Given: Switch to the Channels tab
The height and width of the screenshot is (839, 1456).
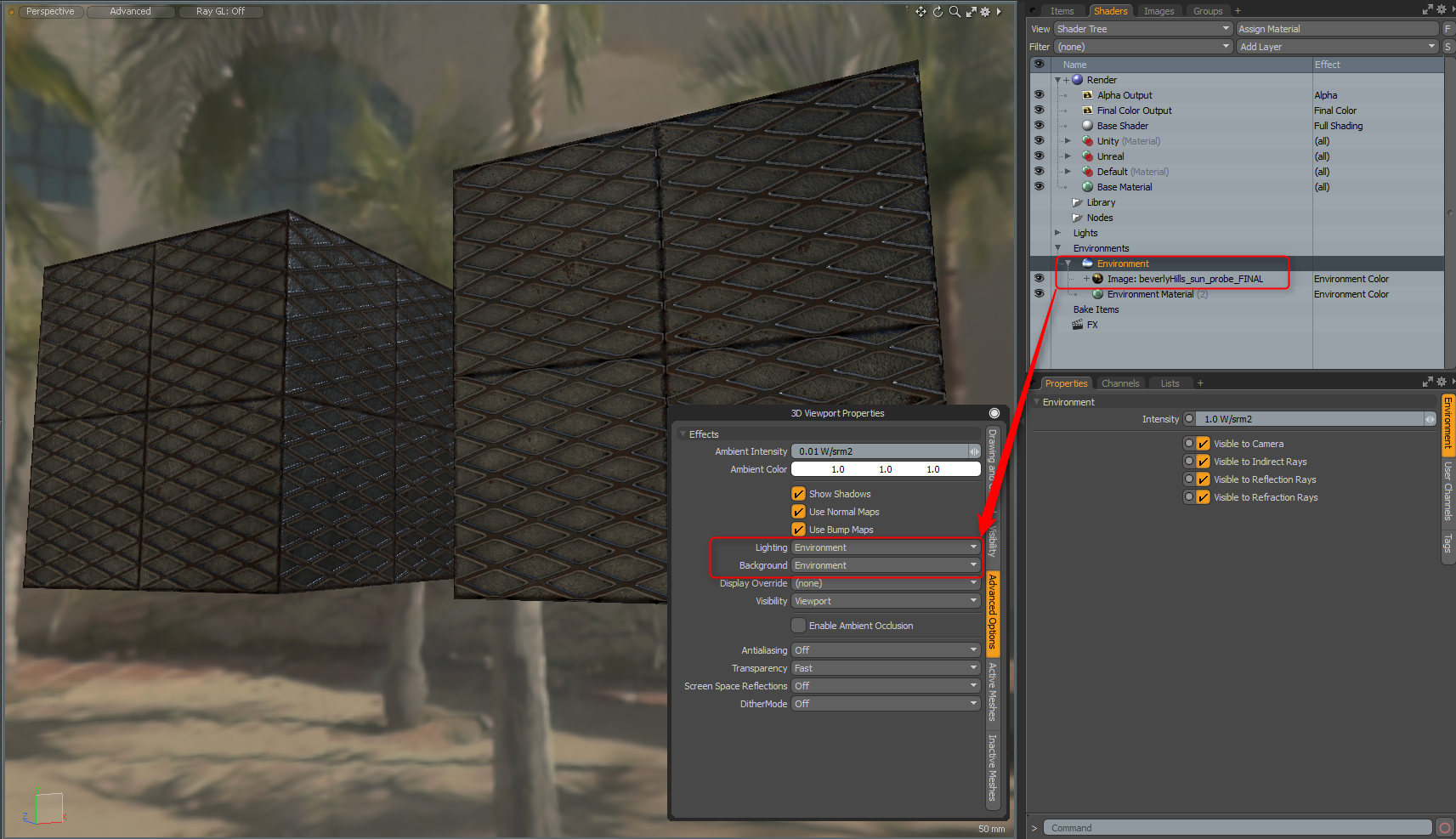Looking at the screenshot, I should coord(1119,383).
